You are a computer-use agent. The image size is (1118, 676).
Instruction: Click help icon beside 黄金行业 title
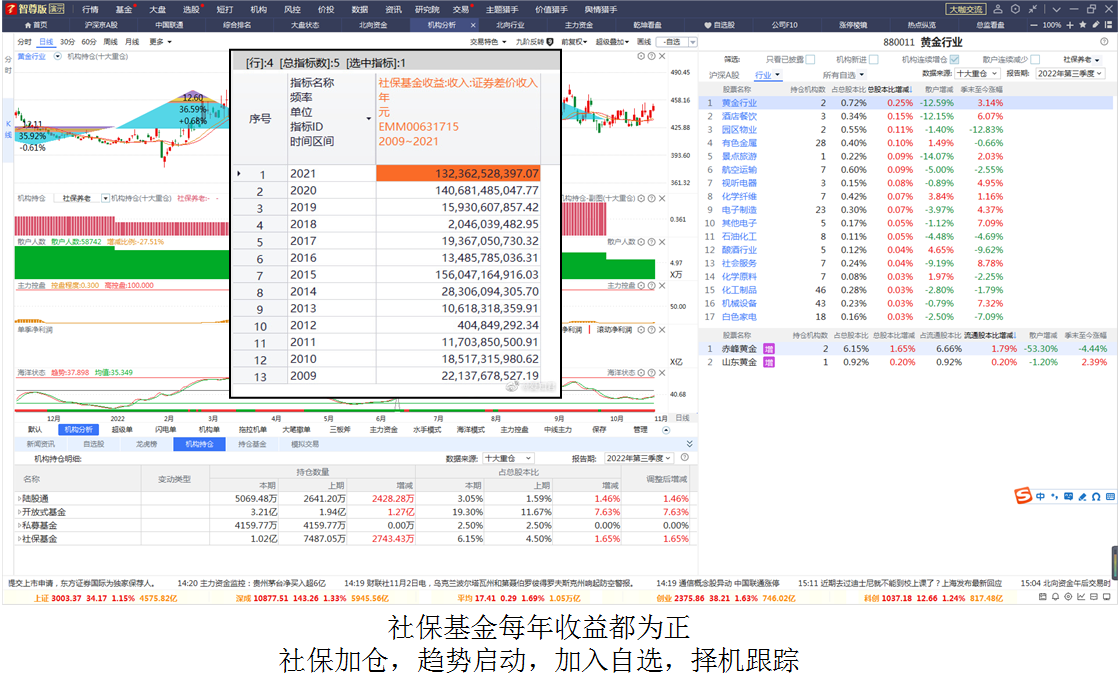(x=1105, y=42)
